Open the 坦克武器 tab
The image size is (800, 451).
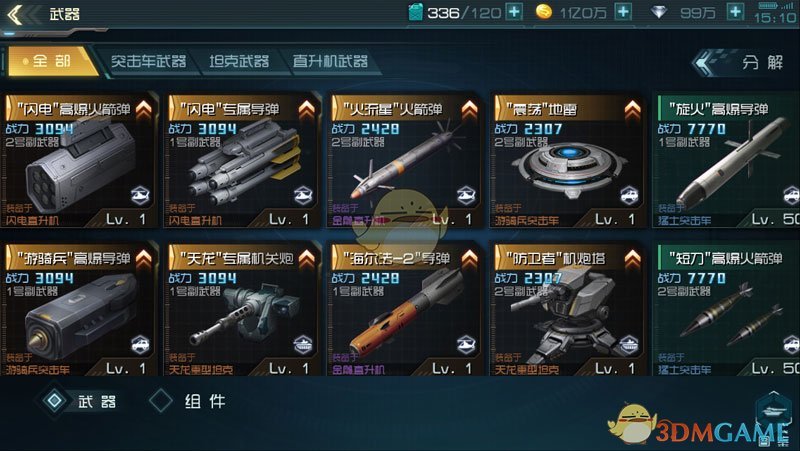click(x=239, y=62)
